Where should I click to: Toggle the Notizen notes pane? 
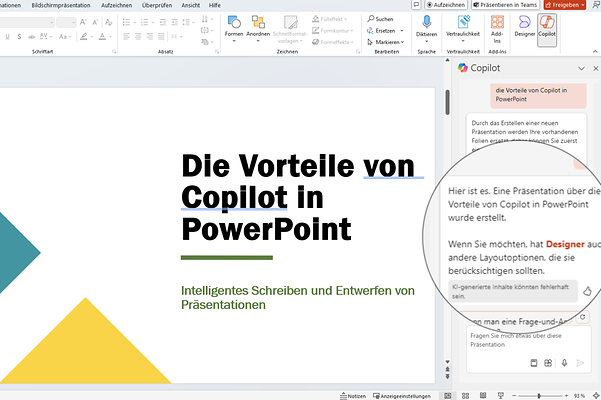351,395
